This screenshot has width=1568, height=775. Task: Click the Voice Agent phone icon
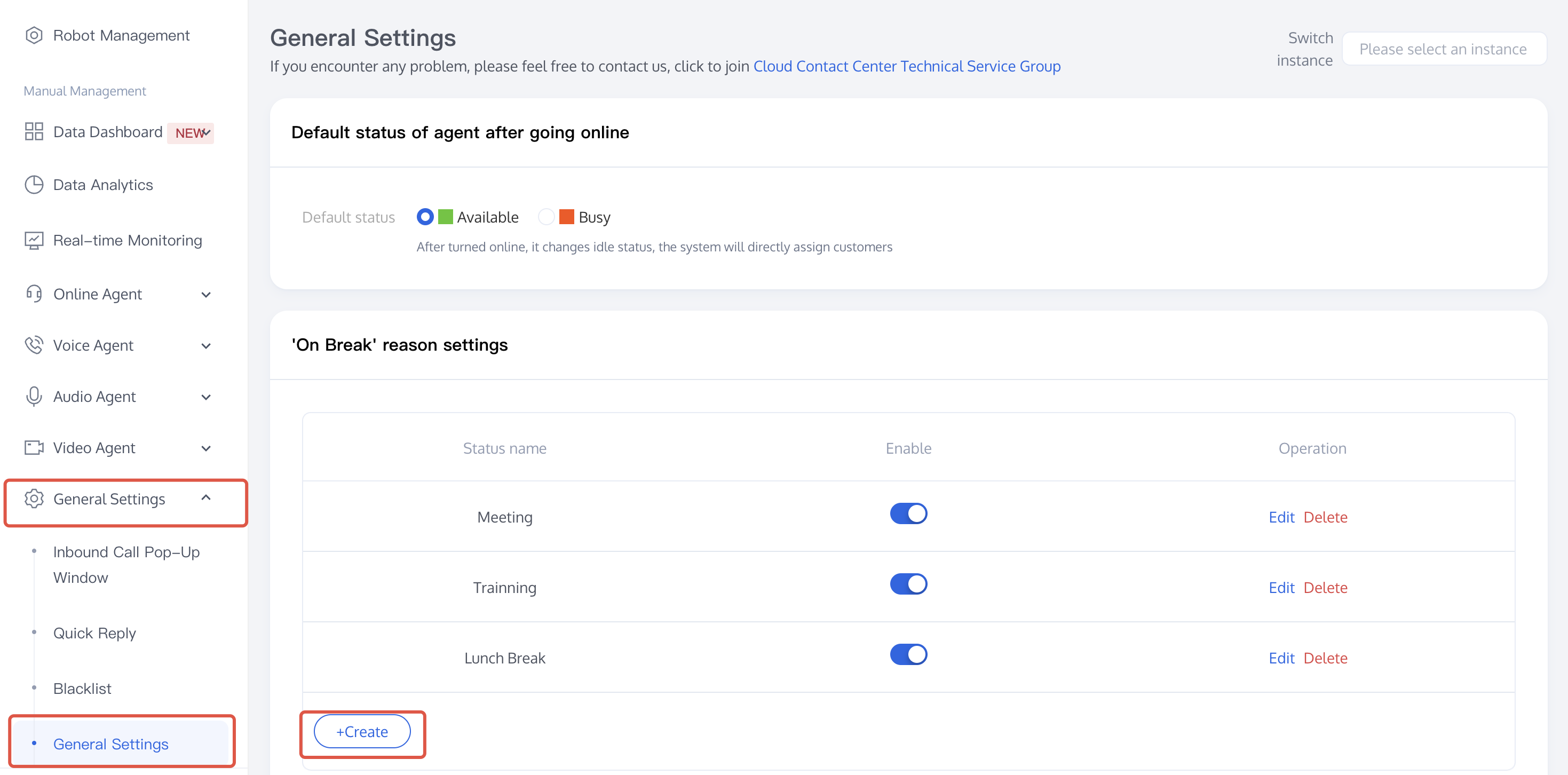point(34,345)
